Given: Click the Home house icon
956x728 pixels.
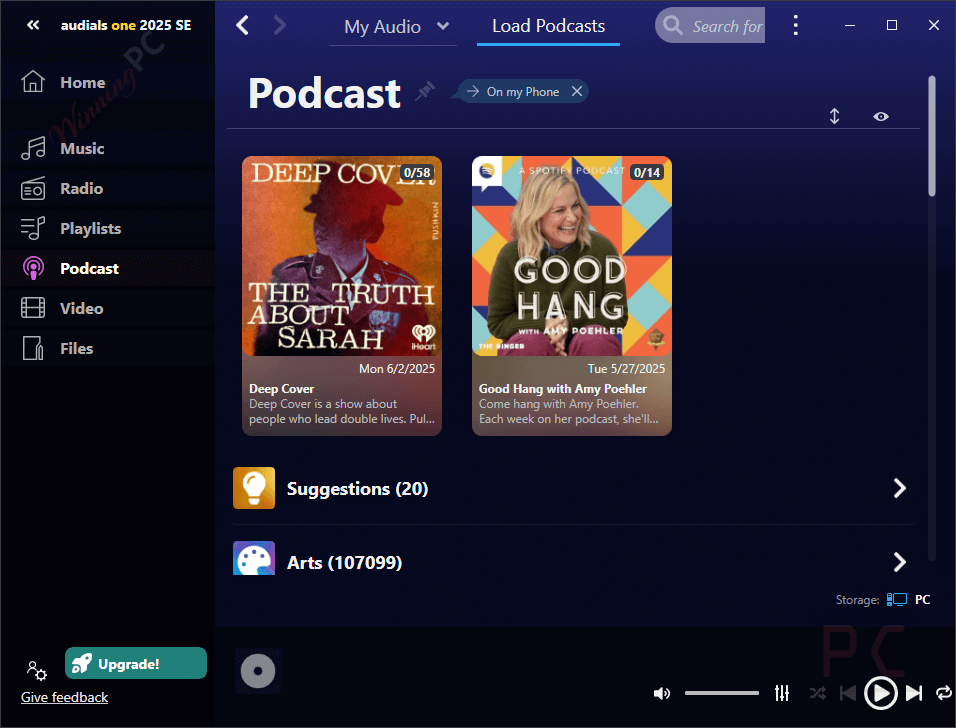Looking at the screenshot, I should point(33,82).
